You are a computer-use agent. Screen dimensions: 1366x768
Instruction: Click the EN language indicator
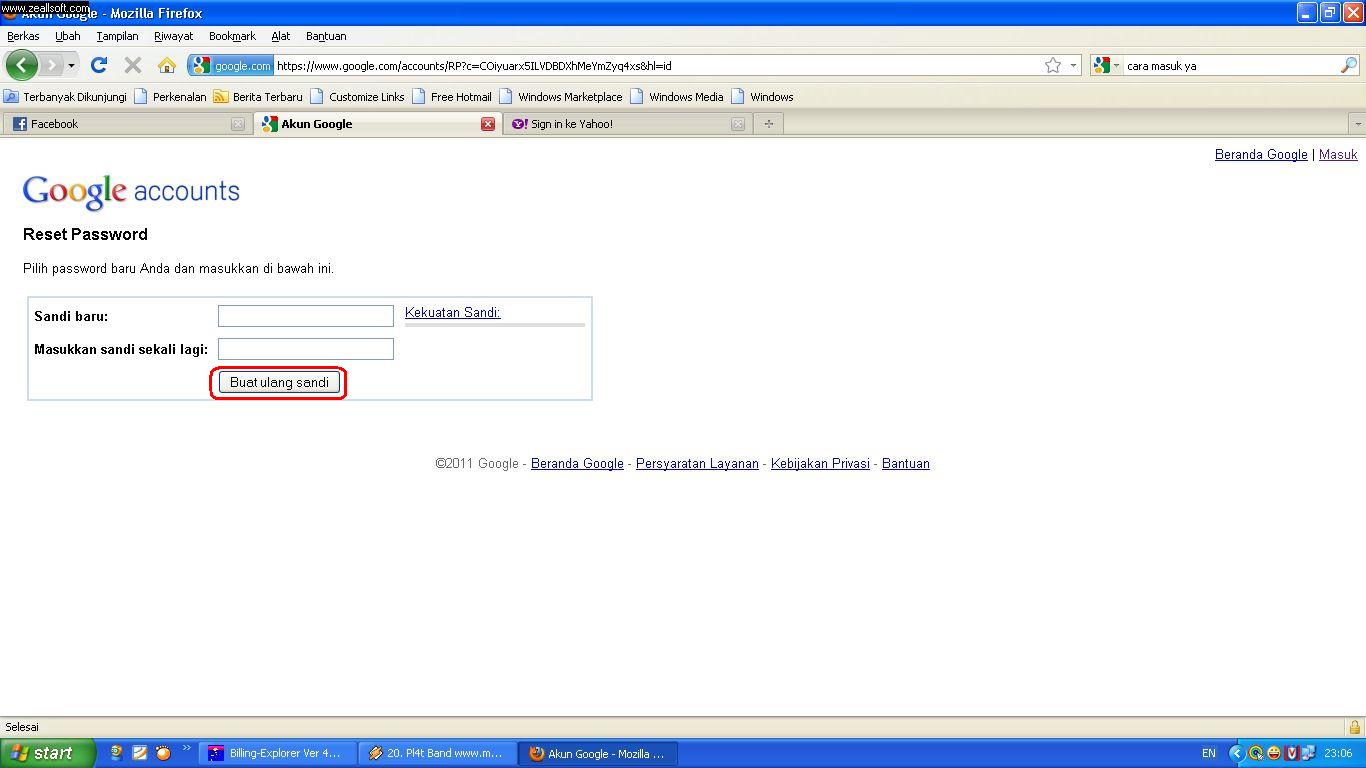point(1209,753)
